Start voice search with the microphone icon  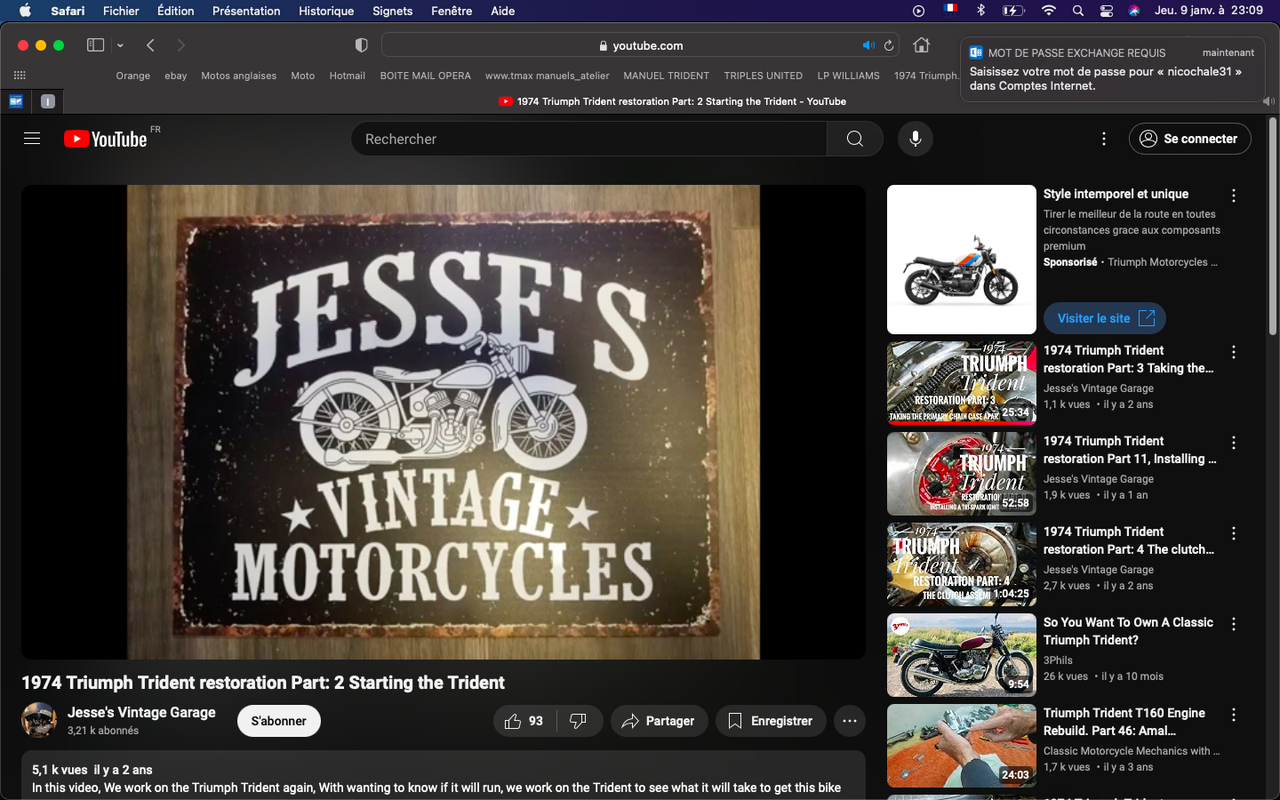915,139
